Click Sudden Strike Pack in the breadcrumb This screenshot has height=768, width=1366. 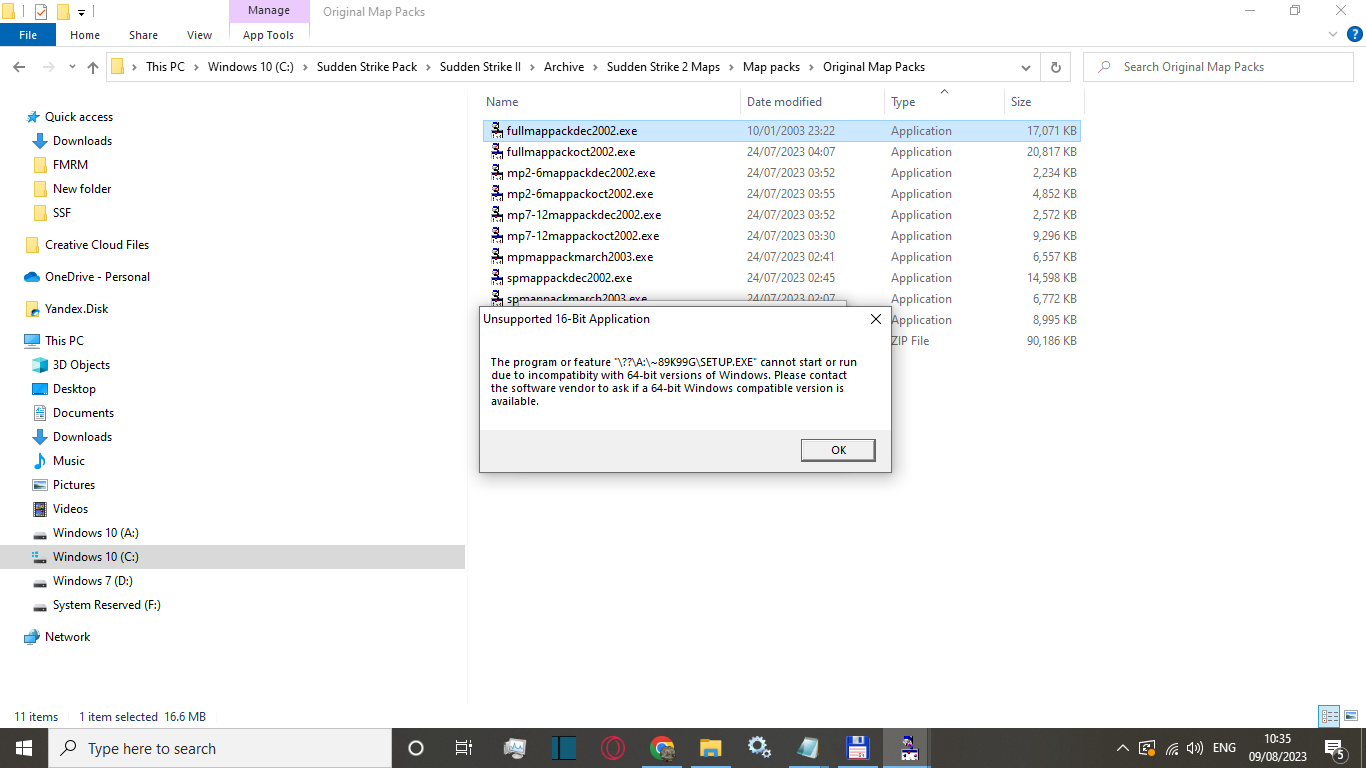367,67
